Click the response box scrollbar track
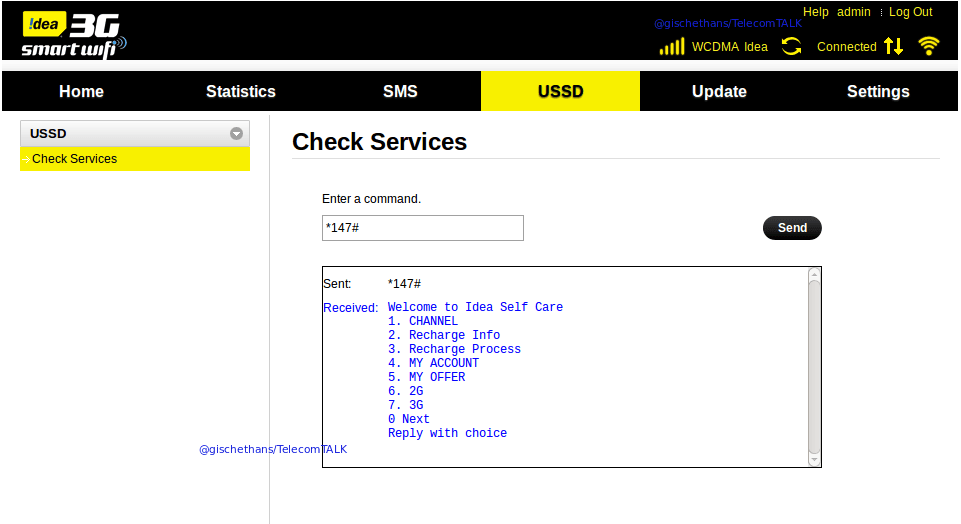The width and height of the screenshot is (961, 524). pos(814,366)
